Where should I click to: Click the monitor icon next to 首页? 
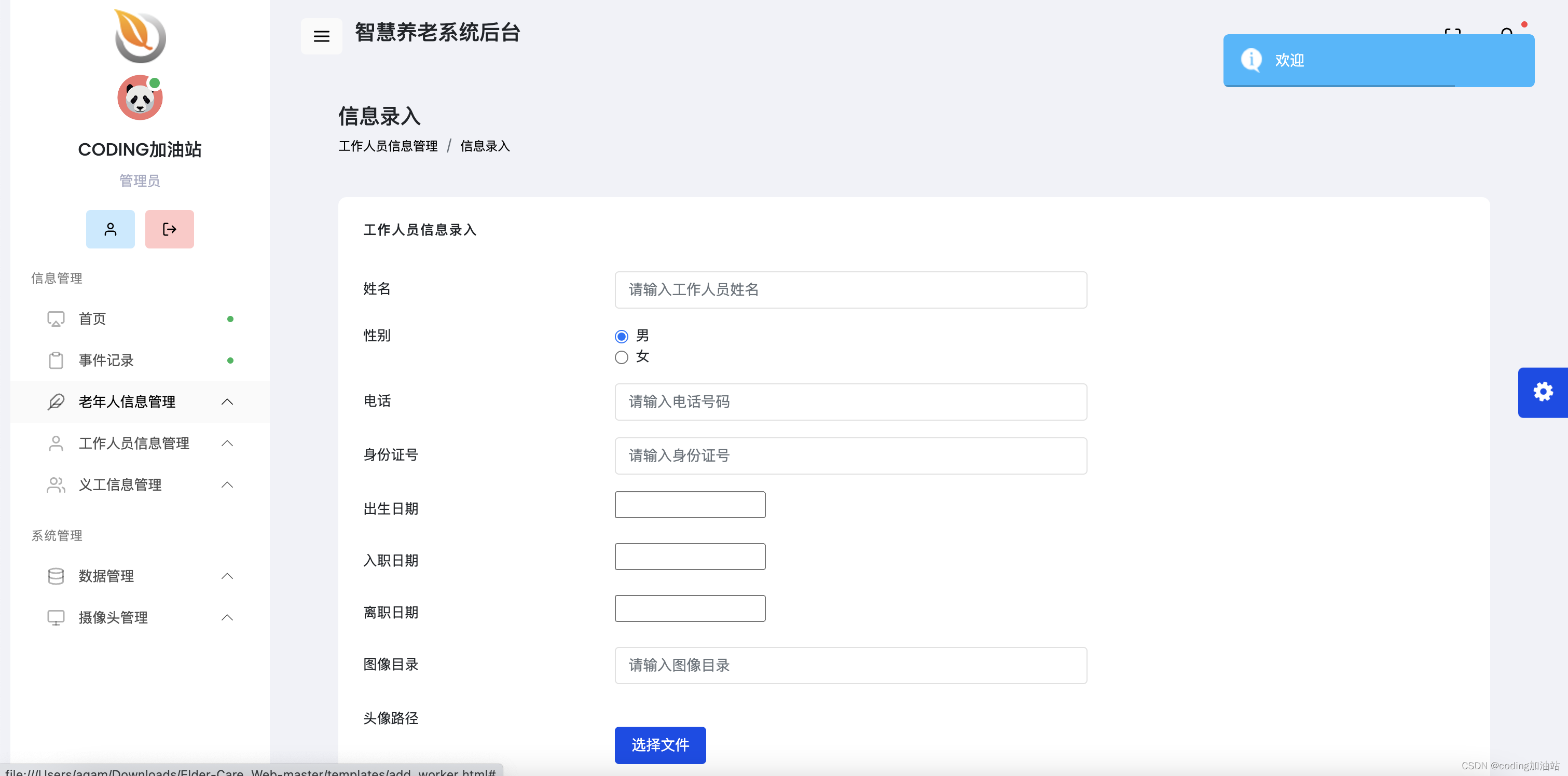click(x=56, y=319)
